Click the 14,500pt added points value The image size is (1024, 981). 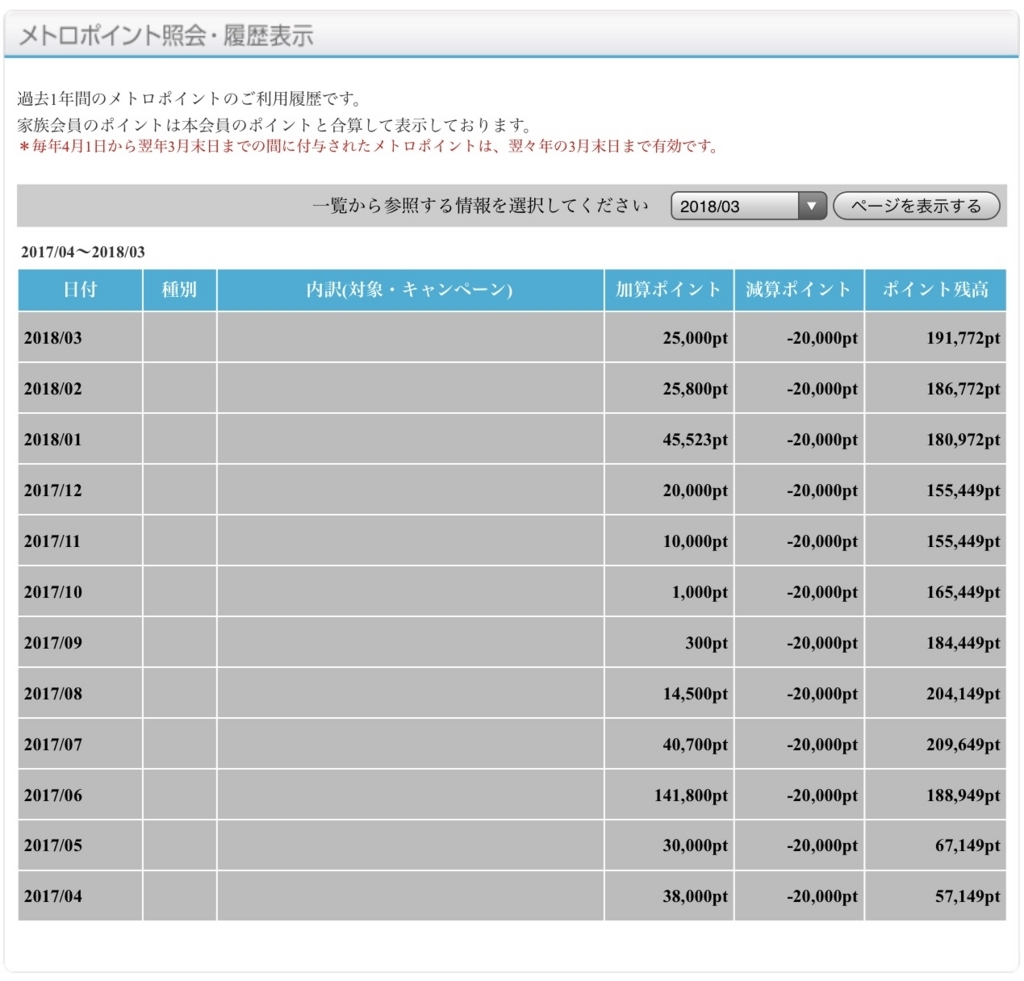click(x=695, y=694)
